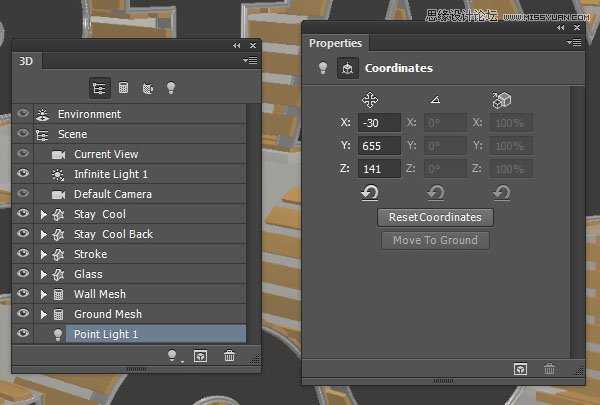The width and height of the screenshot is (600, 405).
Task: Hide Point Light 1
Action: coord(23,333)
